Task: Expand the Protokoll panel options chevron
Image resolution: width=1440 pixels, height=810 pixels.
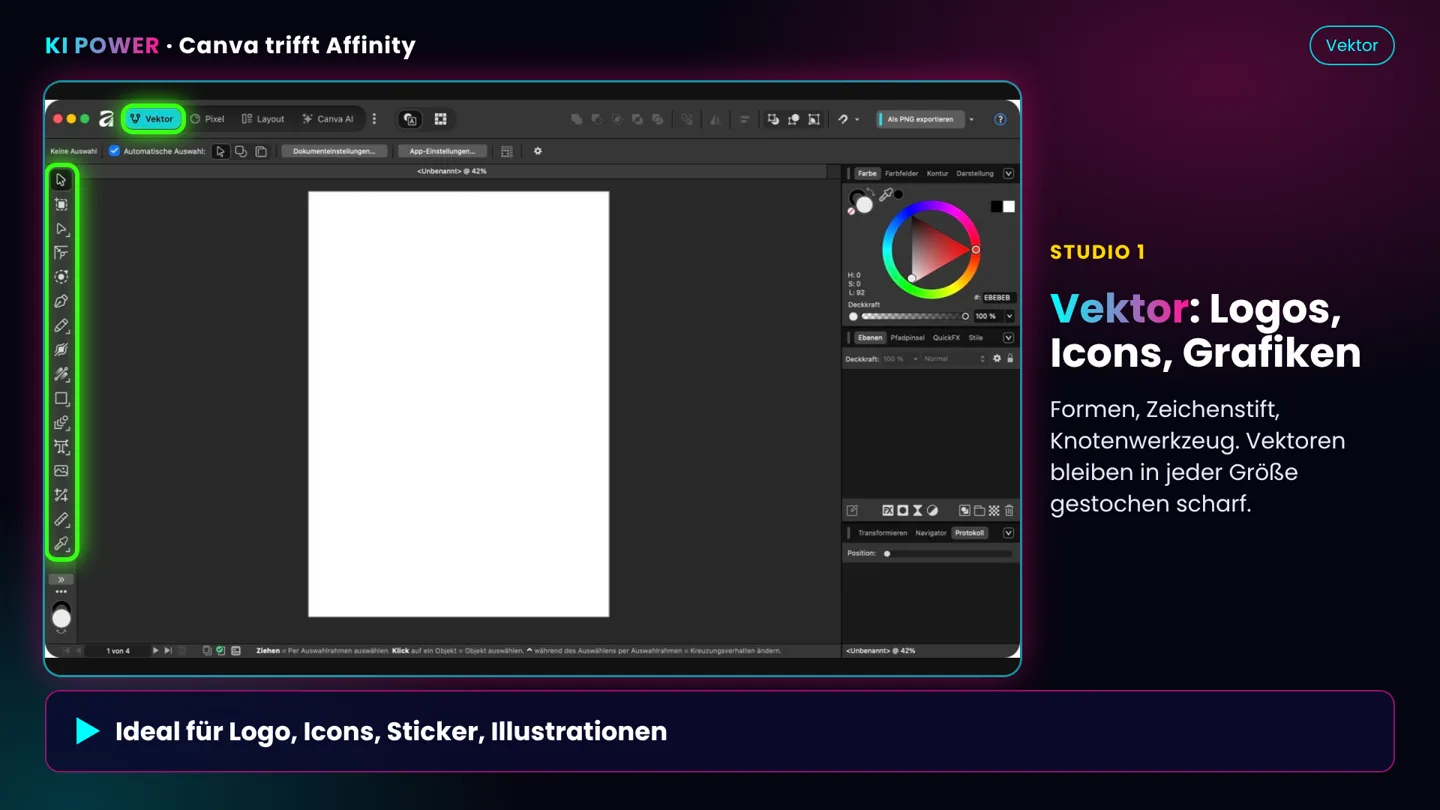Action: [x=1008, y=533]
